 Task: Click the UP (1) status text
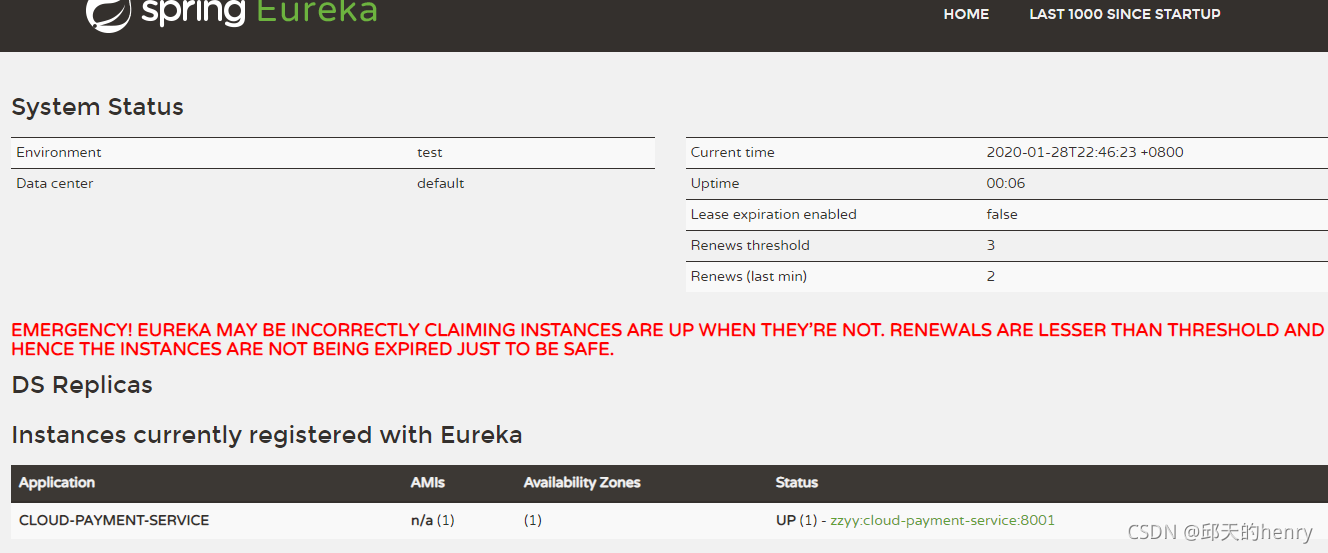[x=796, y=520]
